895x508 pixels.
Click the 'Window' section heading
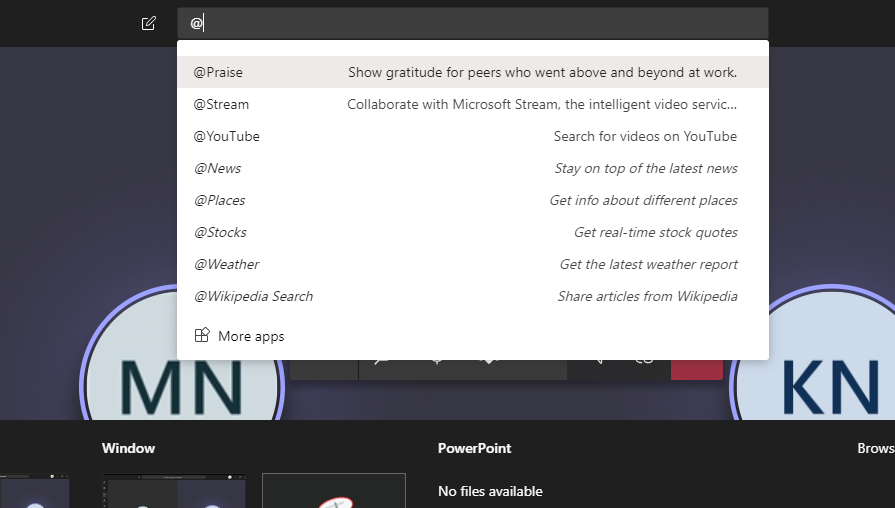pyautogui.click(x=128, y=449)
